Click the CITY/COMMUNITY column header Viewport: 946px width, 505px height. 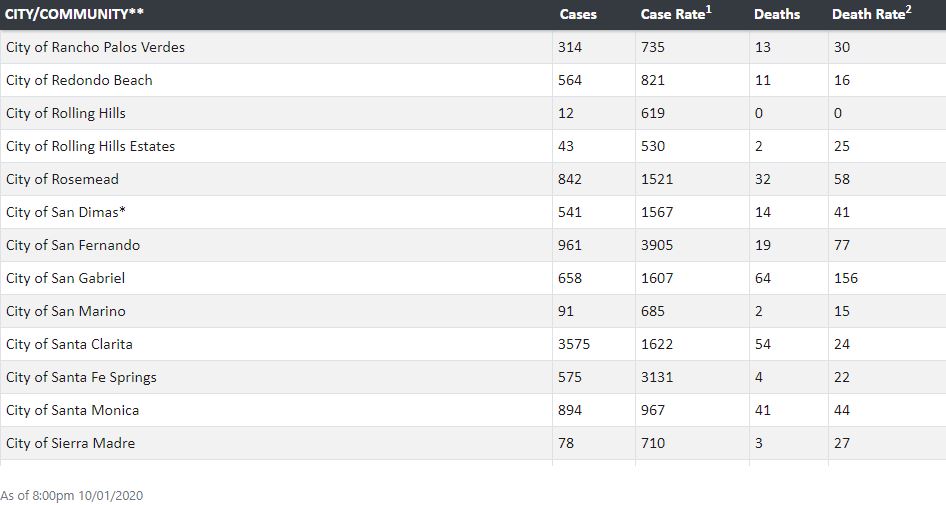[74, 14]
